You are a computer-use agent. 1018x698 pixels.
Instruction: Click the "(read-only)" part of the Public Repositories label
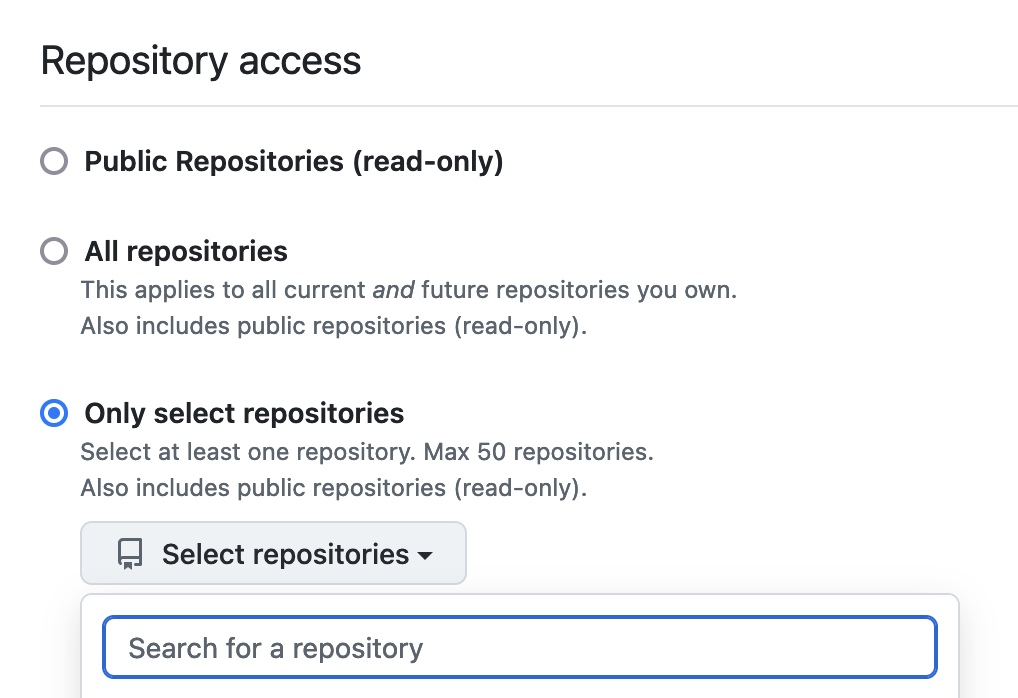pyautogui.click(x=427, y=161)
